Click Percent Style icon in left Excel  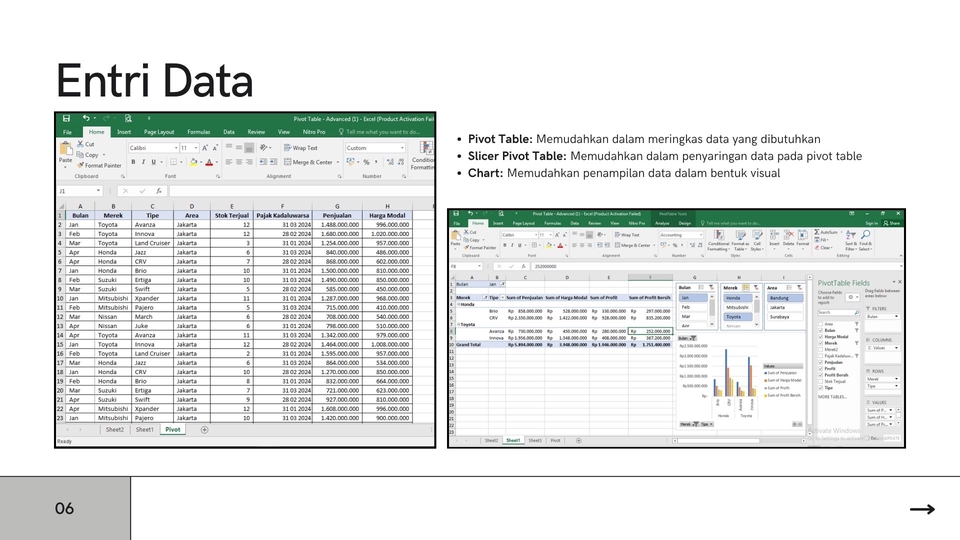366,162
